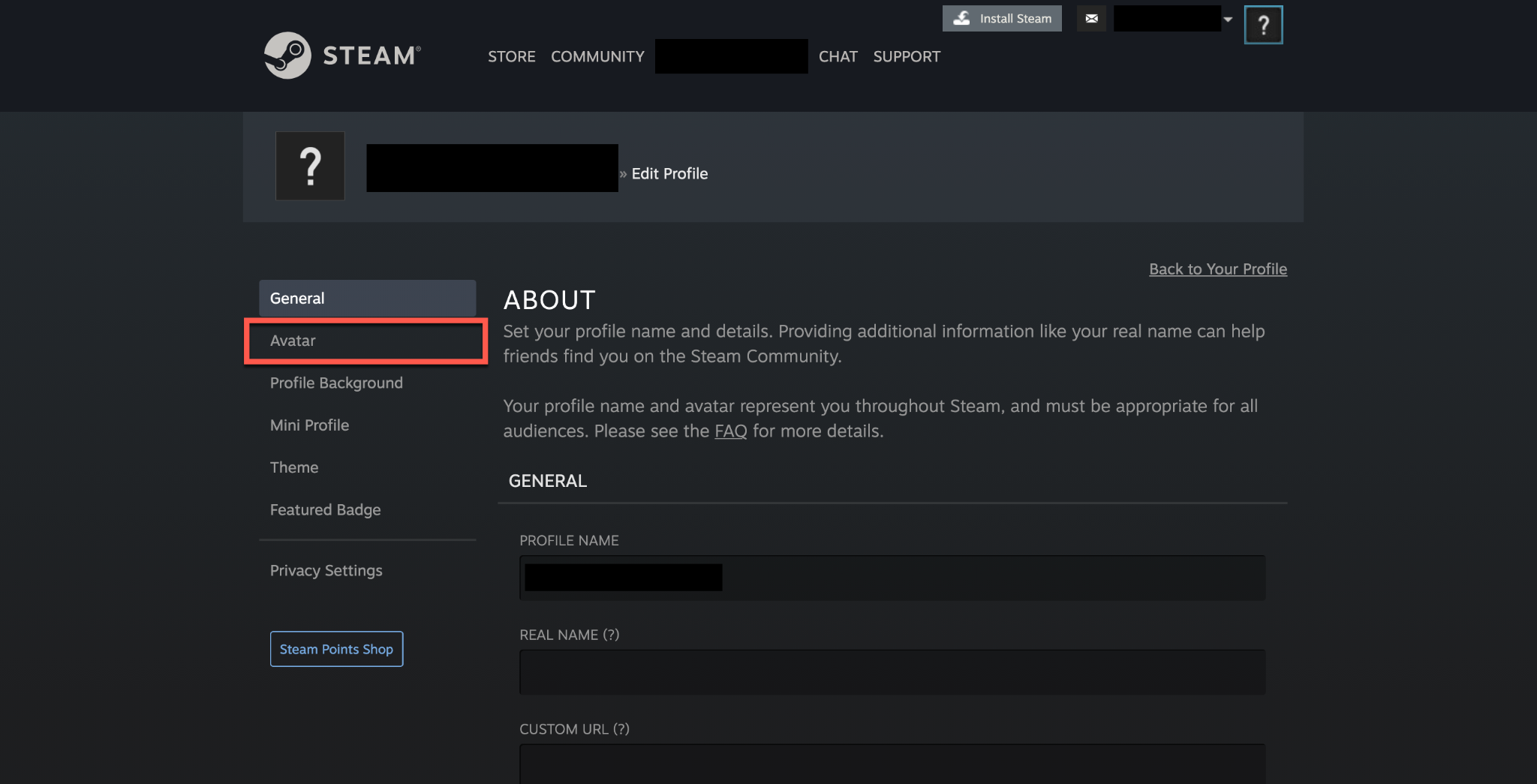Switch to the Avatar section
This screenshot has width=1537, height=784.
(x=365, y=341)
